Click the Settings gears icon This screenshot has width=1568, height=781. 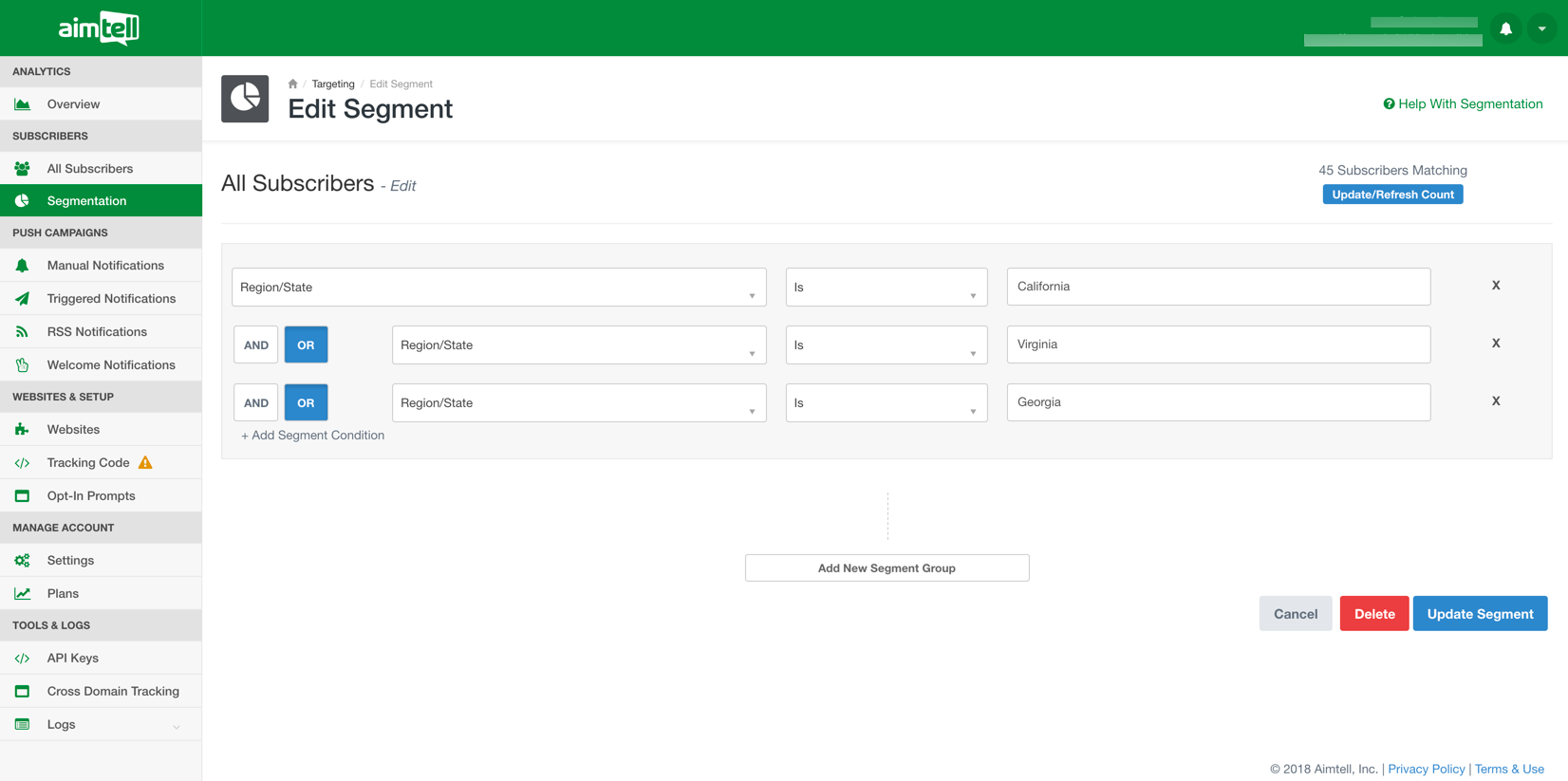[x=22, y=561]
